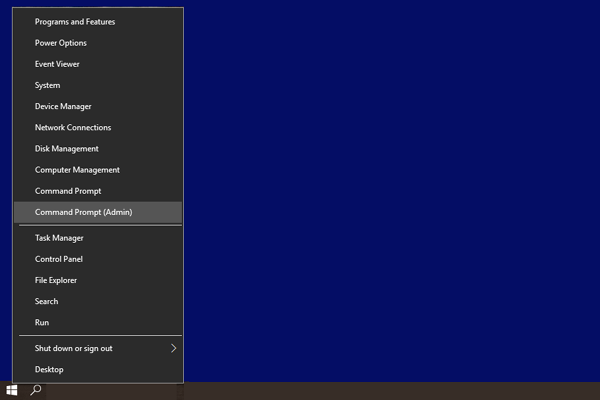Run Command Prompt (Admin)

(x=98, y=212)
